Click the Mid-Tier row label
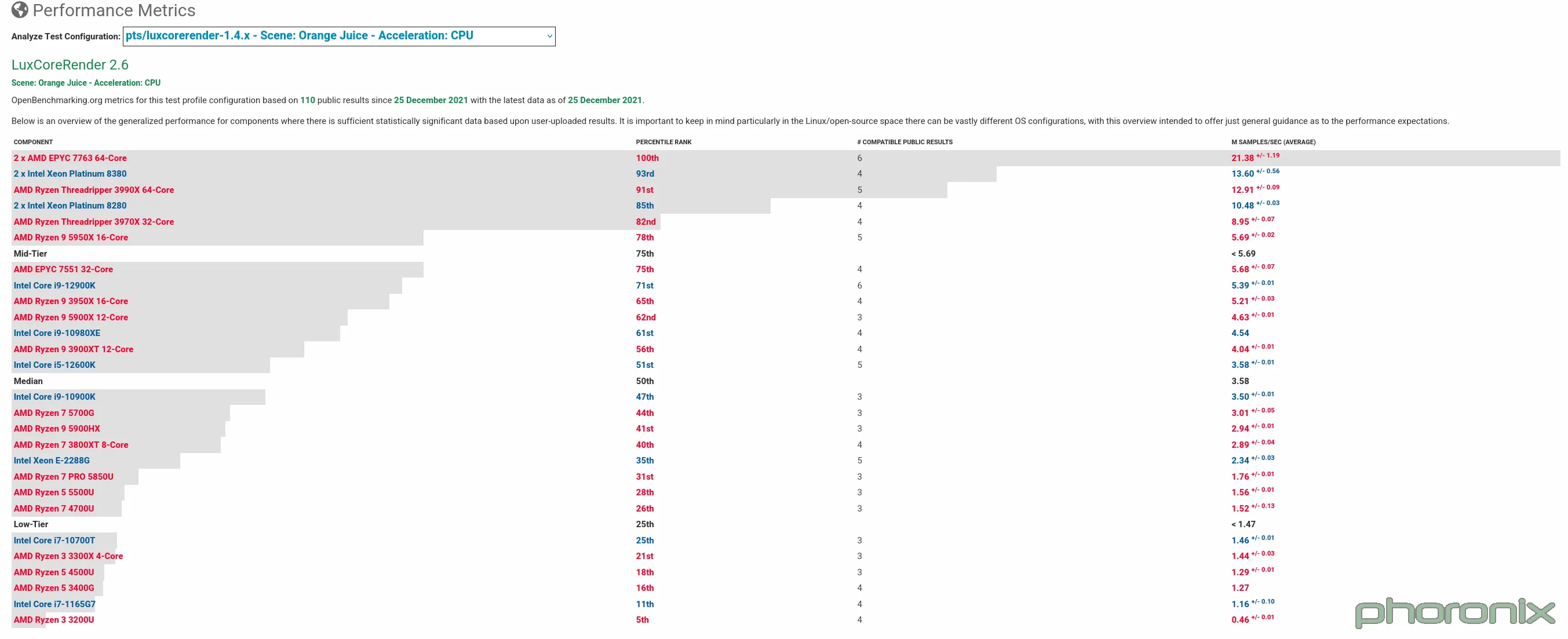The image size is (1568, 639). point(31,254)
